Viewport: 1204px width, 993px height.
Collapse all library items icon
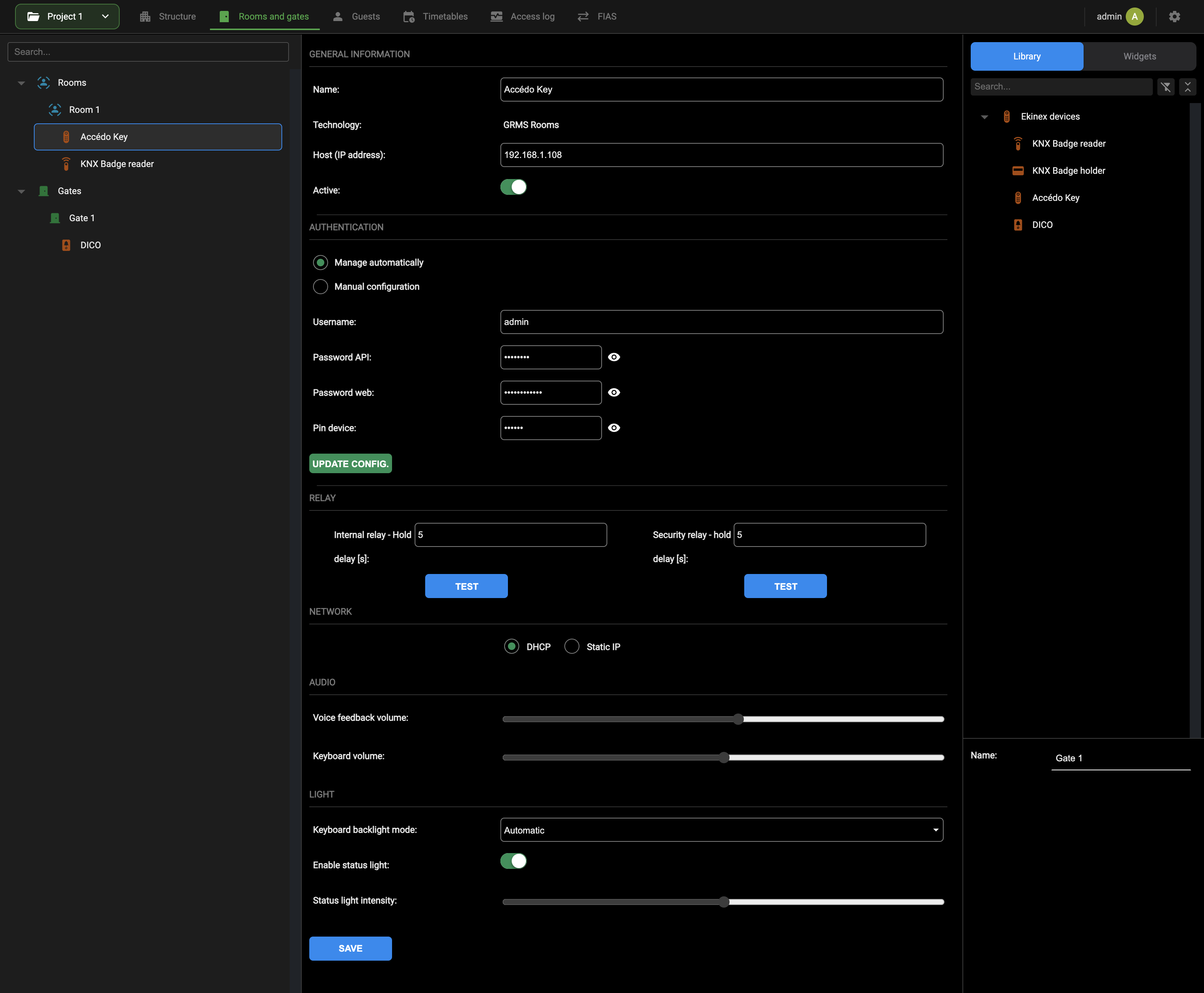click(x=1187, y=87)
